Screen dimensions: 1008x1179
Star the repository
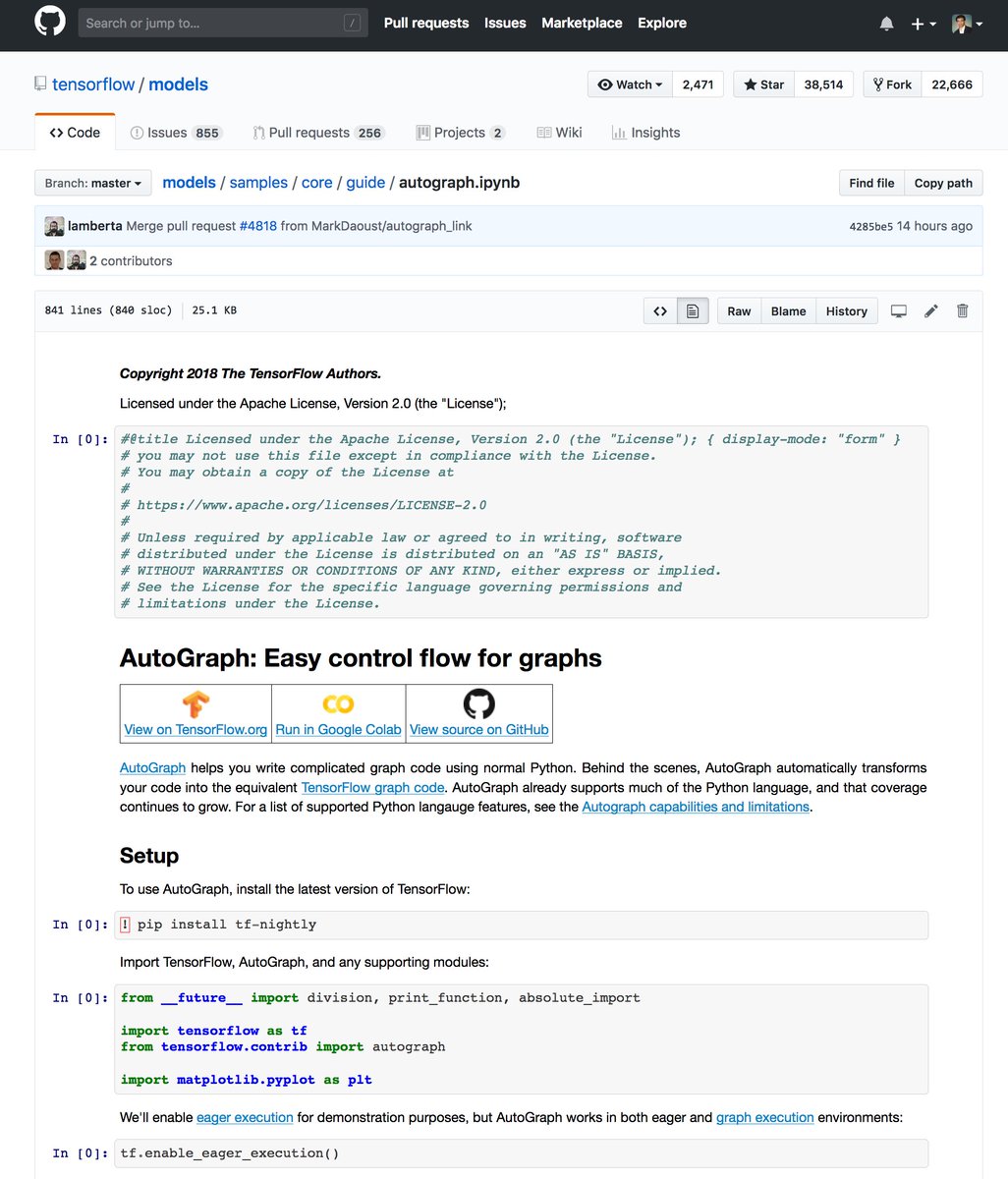[763, 84]
